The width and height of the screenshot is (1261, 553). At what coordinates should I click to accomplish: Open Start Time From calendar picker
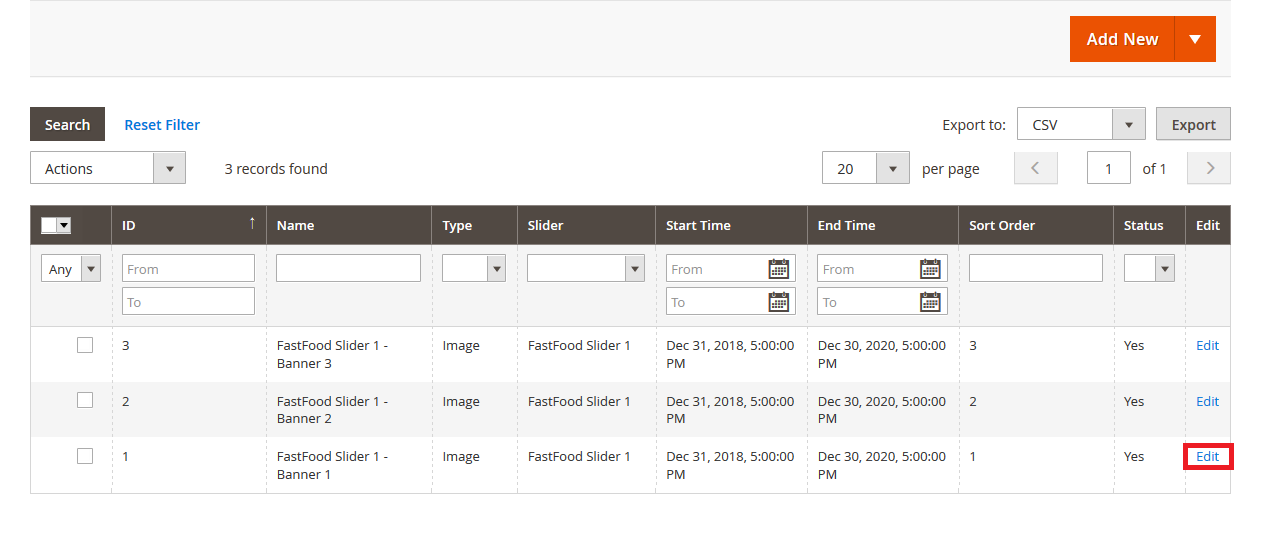[778, 269]
